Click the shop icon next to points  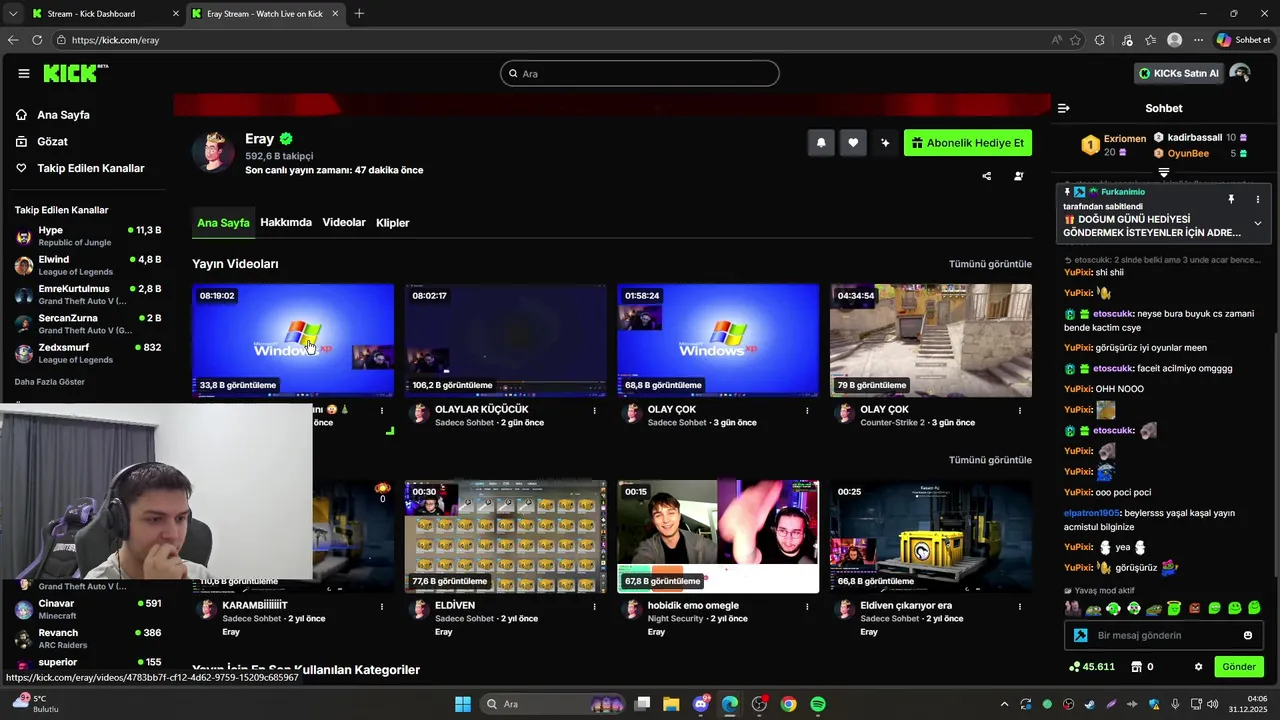click(1137, 667)
